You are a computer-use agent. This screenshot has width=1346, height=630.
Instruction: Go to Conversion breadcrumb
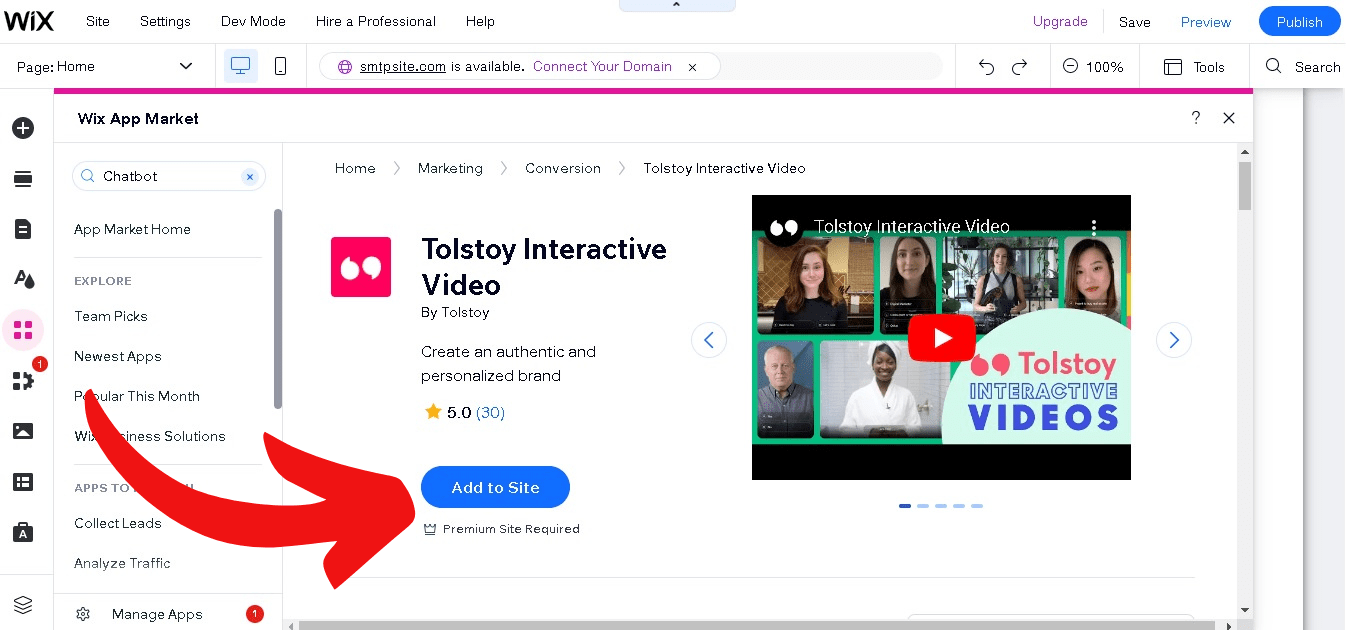click(563, 168)
